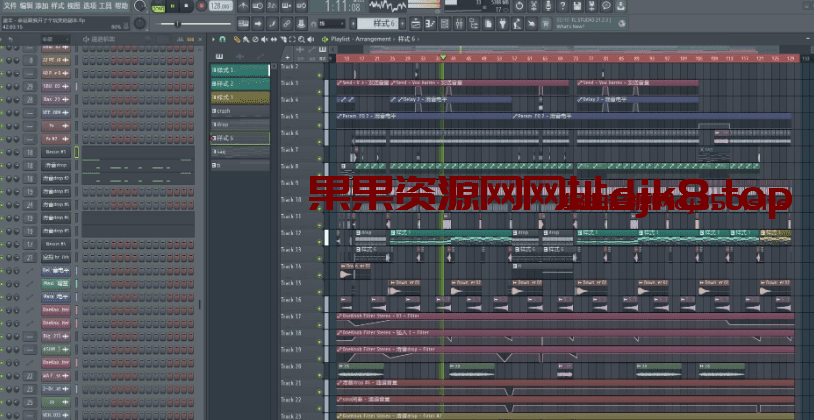Open the channel rack filter dropdown 全部

tap(52, 40)
